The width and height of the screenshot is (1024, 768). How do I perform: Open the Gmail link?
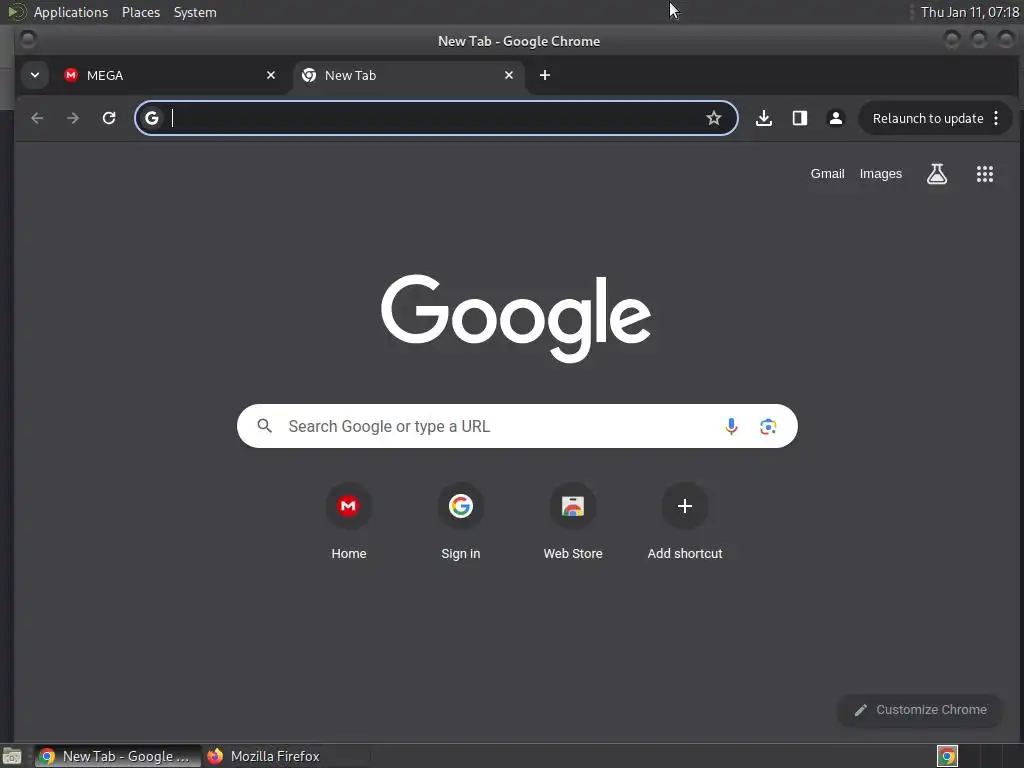click(x=827, y=174)
